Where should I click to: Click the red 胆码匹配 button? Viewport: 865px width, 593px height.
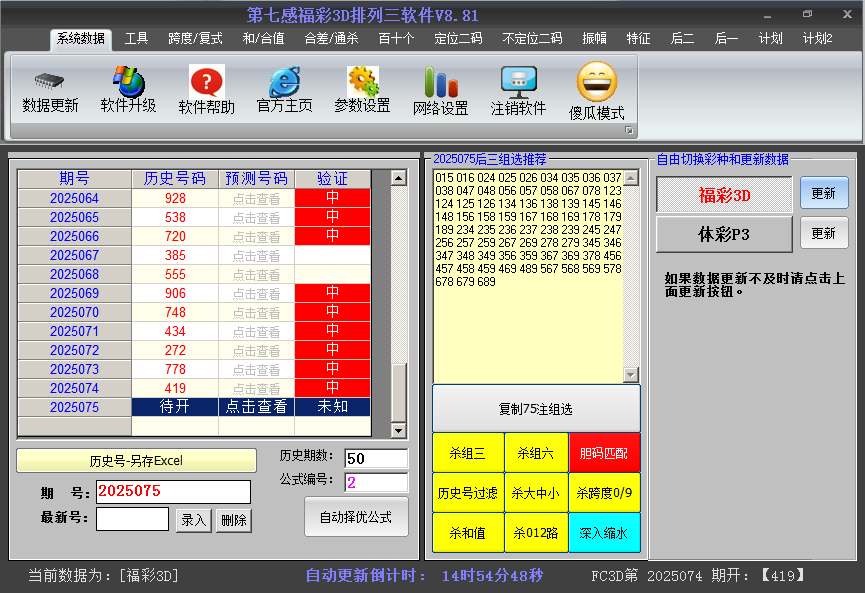(604, 453)
